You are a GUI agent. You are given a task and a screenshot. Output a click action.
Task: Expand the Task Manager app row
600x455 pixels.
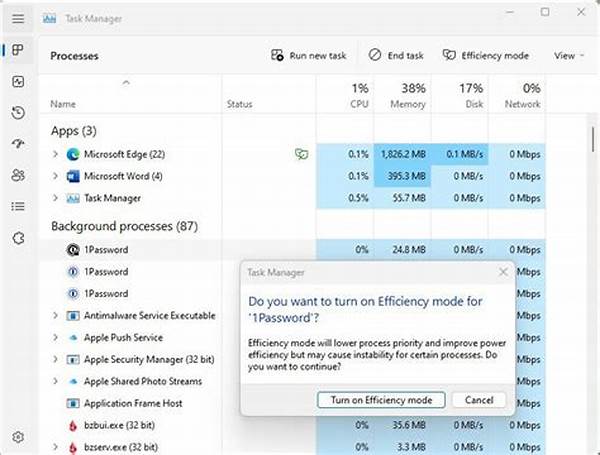click(55, 198)
